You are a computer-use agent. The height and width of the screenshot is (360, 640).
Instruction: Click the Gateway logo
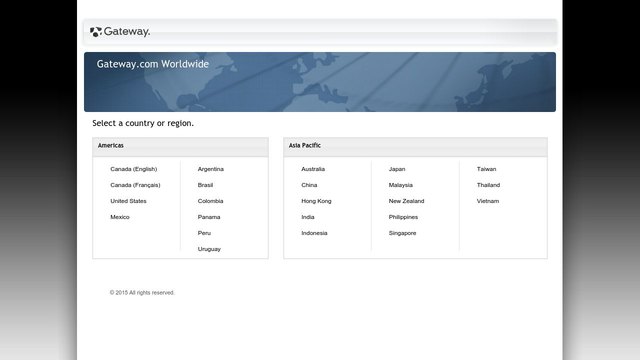point(120,31)
